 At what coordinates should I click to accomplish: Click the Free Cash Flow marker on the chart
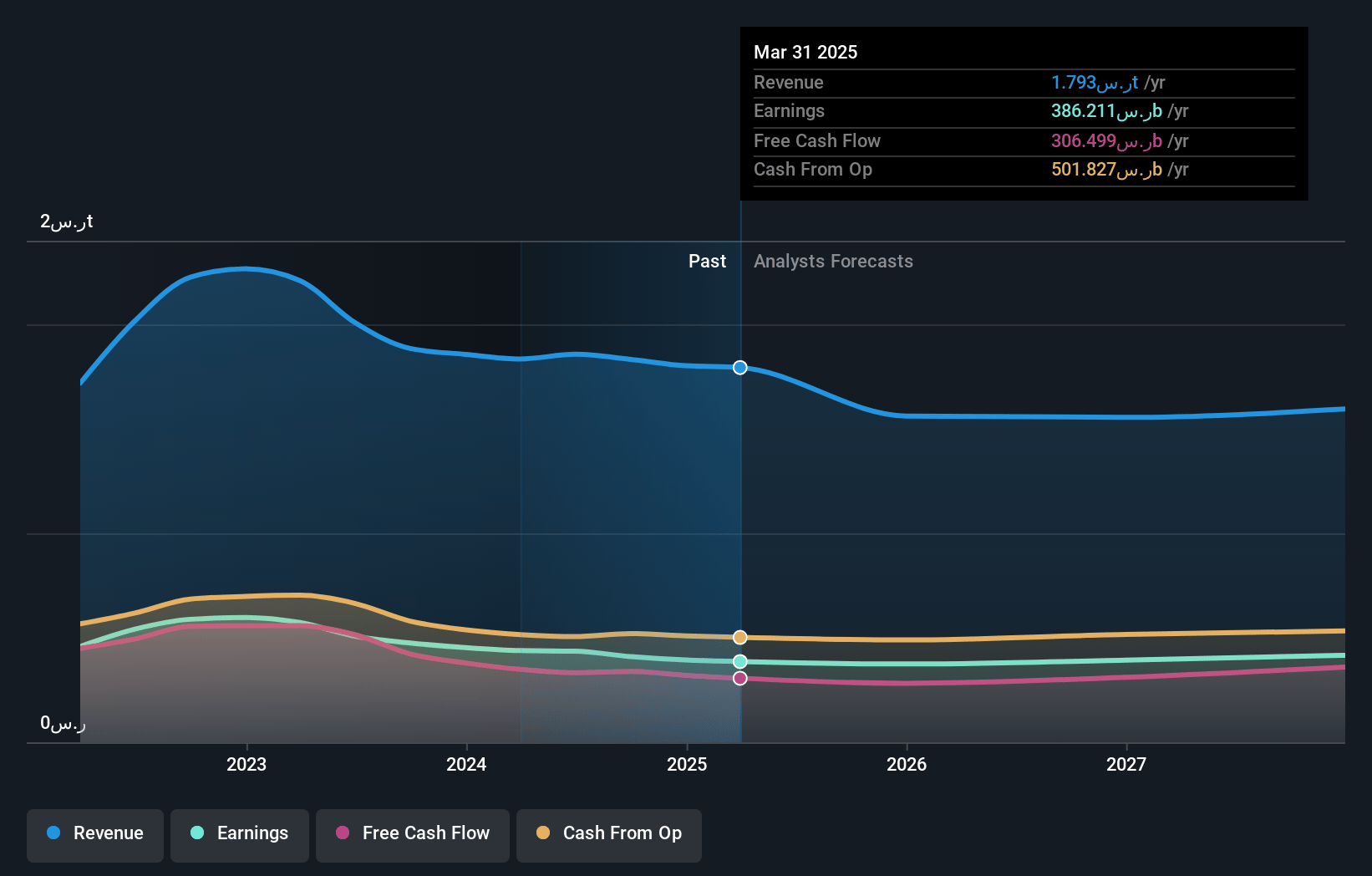pos(740,679)
